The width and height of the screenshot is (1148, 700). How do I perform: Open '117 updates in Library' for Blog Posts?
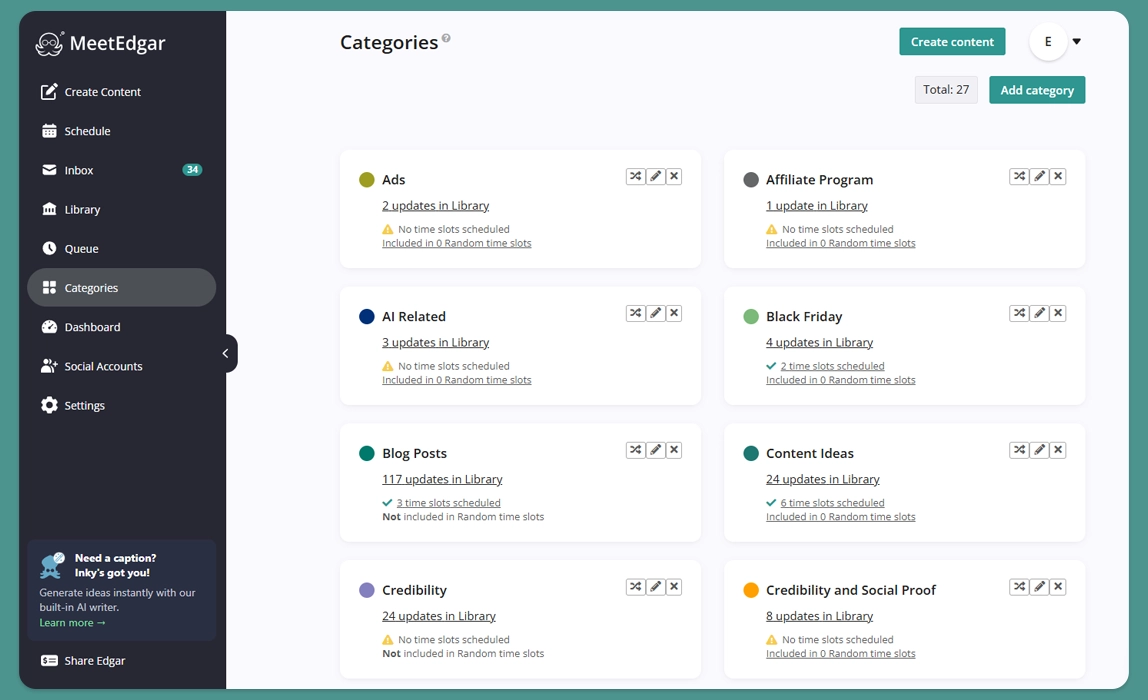(442, 478)
